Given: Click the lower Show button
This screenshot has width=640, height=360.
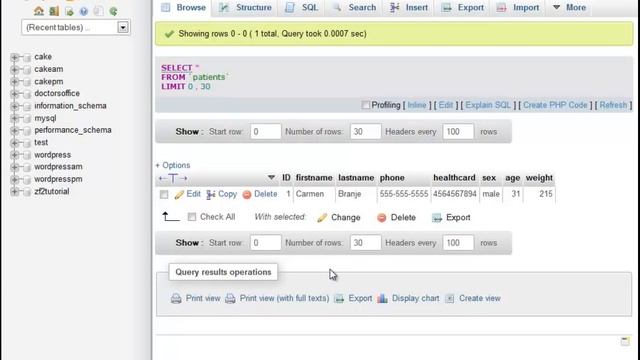Looking at the screenshot, I should click(189, 242).
